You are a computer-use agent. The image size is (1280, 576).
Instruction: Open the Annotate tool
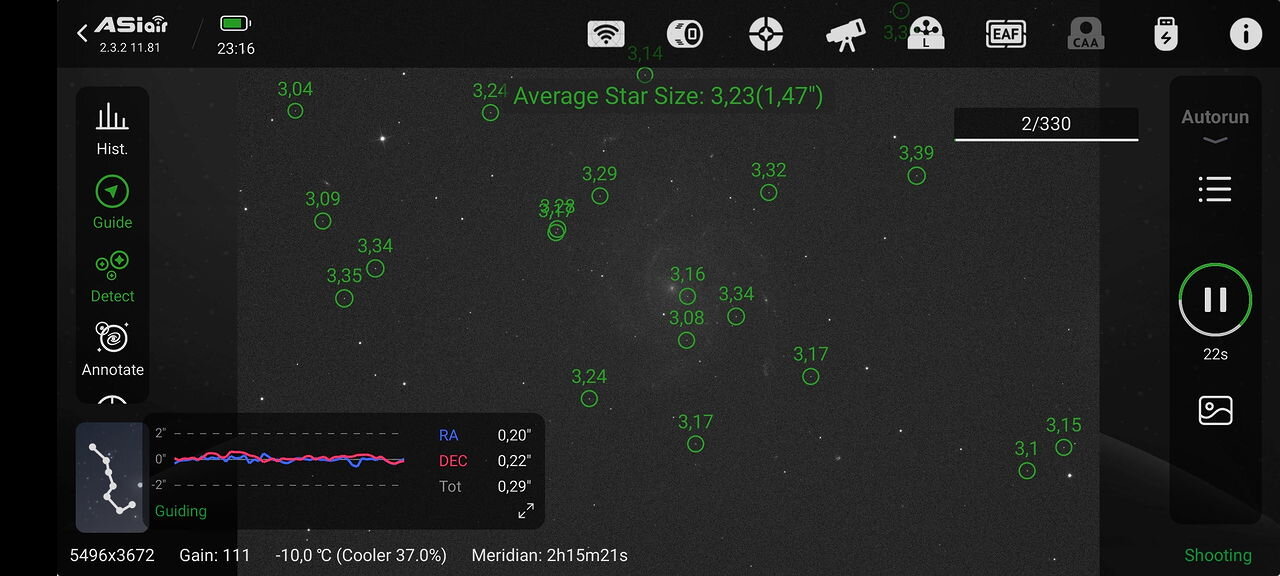pyautogui.click(x=112, y=349)
